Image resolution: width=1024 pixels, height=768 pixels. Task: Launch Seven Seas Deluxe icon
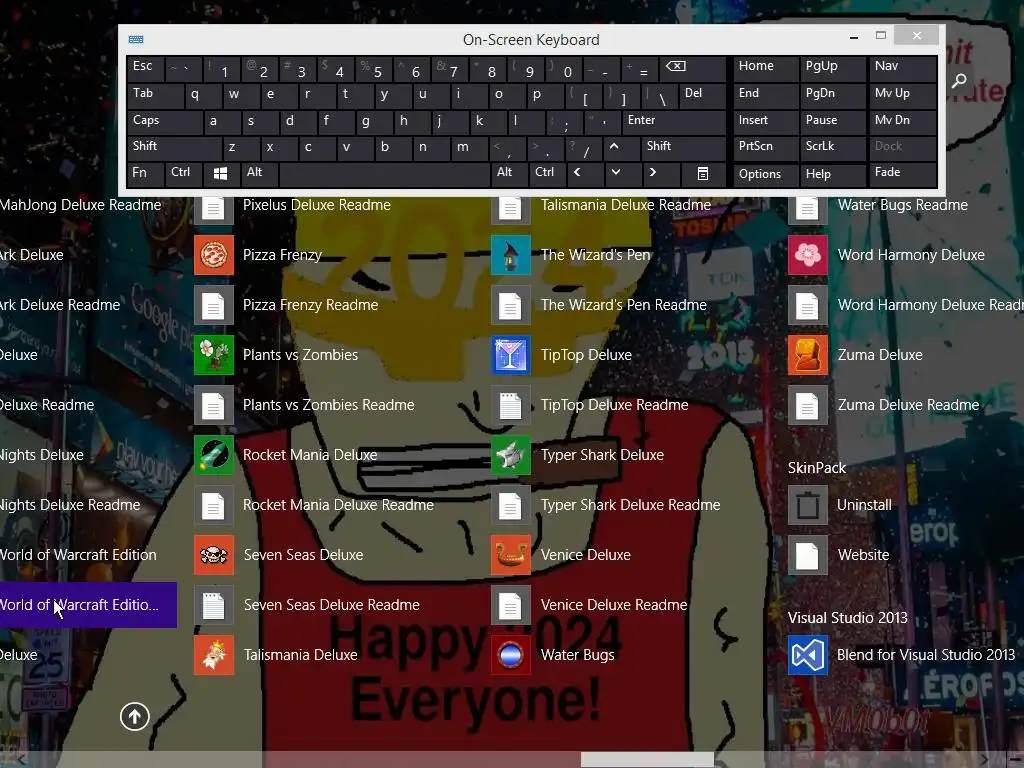[214, 554]
